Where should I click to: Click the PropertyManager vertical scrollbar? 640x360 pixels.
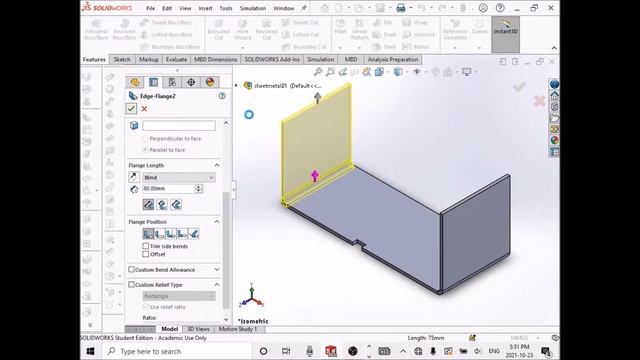[x=226, y=250]
